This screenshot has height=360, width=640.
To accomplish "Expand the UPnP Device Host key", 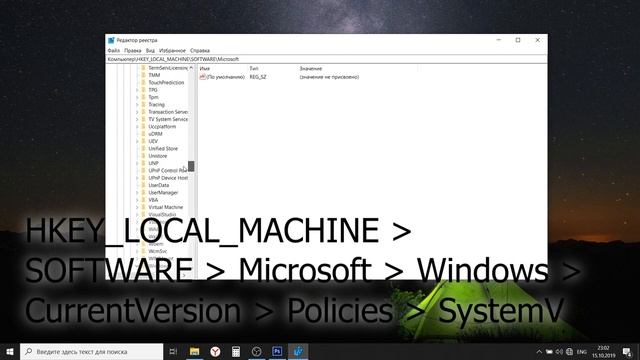I will (x=137, y=178).
